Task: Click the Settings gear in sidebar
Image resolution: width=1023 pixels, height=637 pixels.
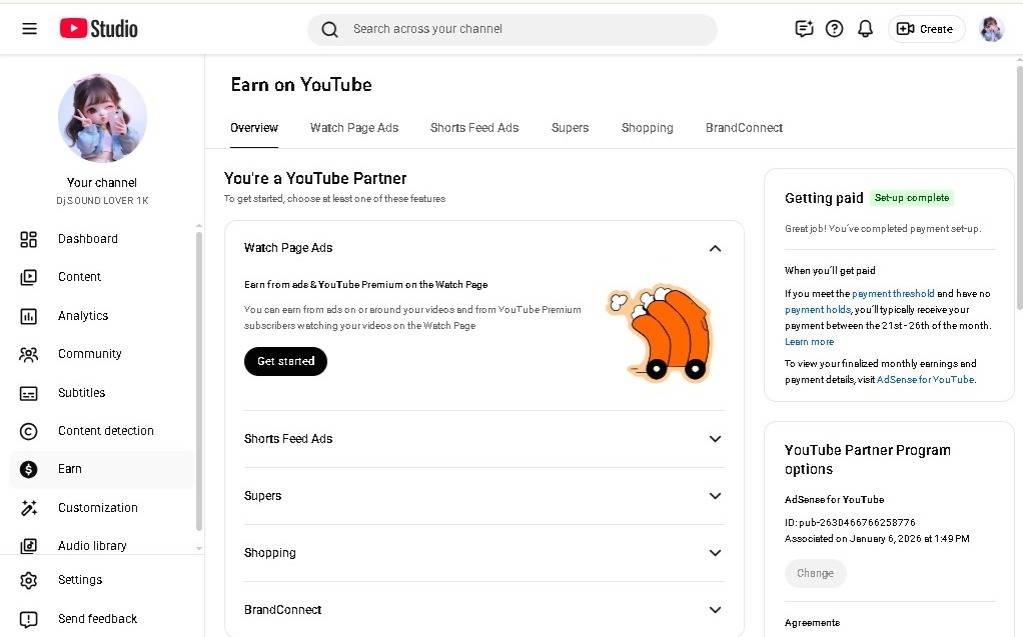Action: click(29, 580)
